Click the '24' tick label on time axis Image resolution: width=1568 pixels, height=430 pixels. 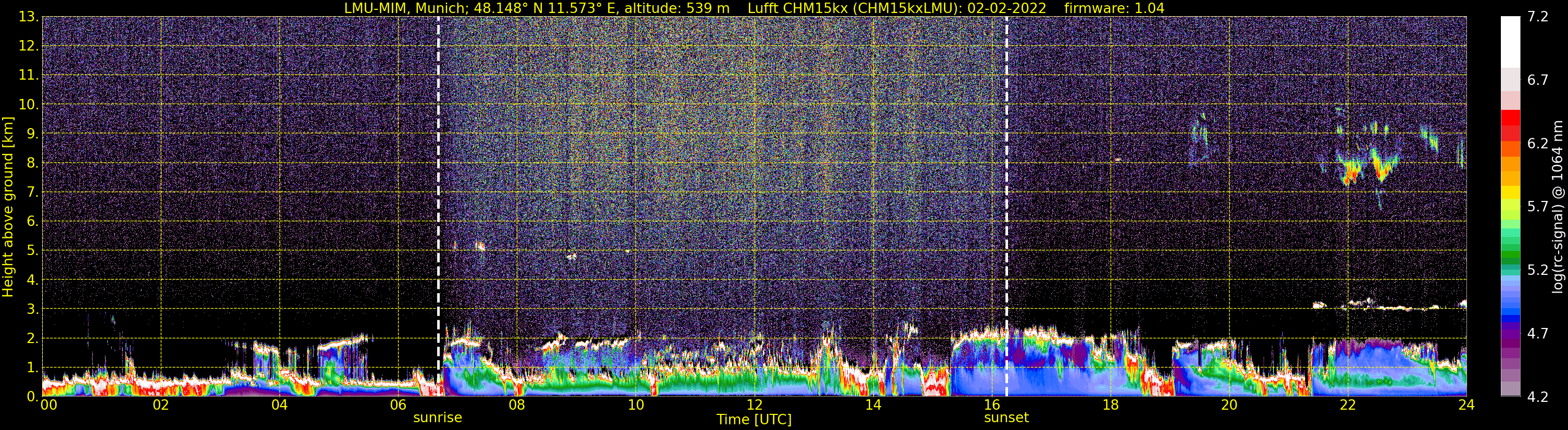tap(1465, 405)
